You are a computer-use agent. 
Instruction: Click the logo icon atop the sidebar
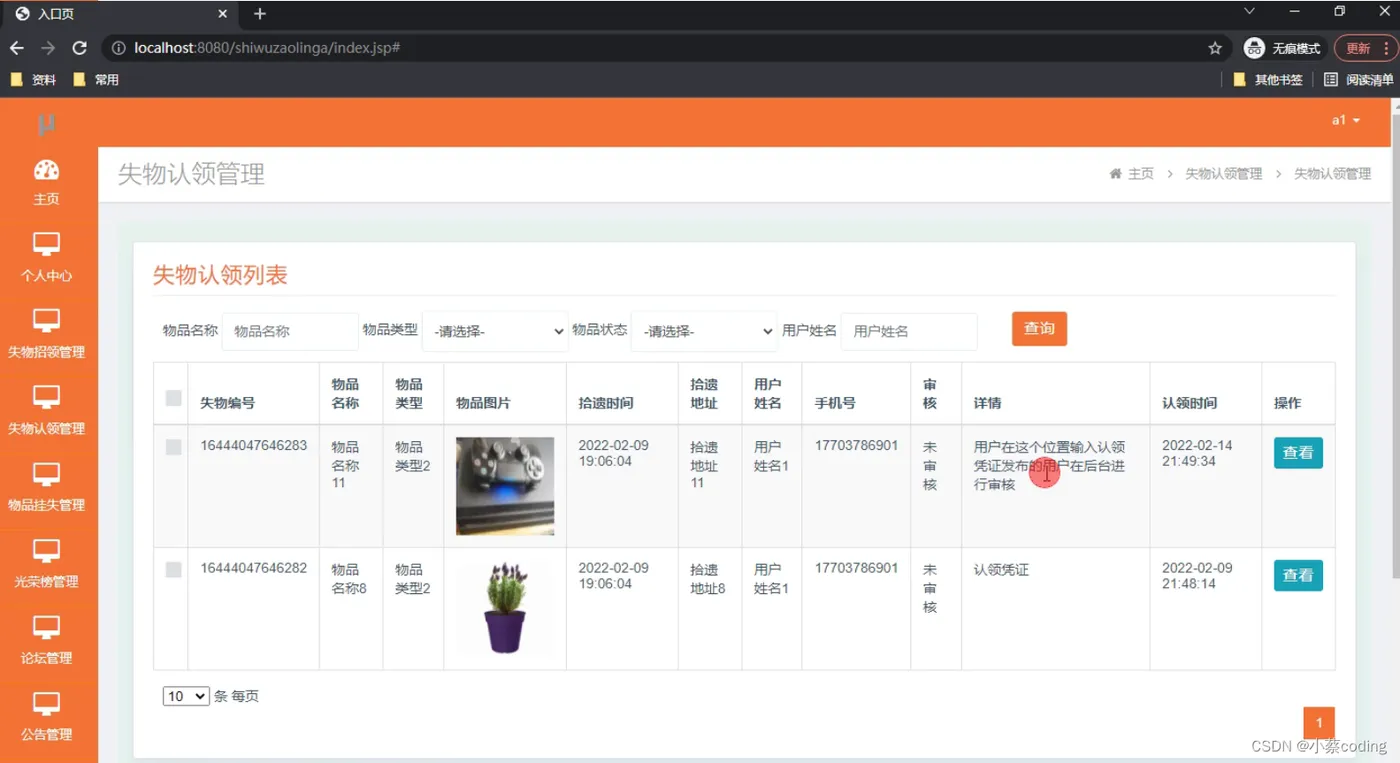coord(46,124)
